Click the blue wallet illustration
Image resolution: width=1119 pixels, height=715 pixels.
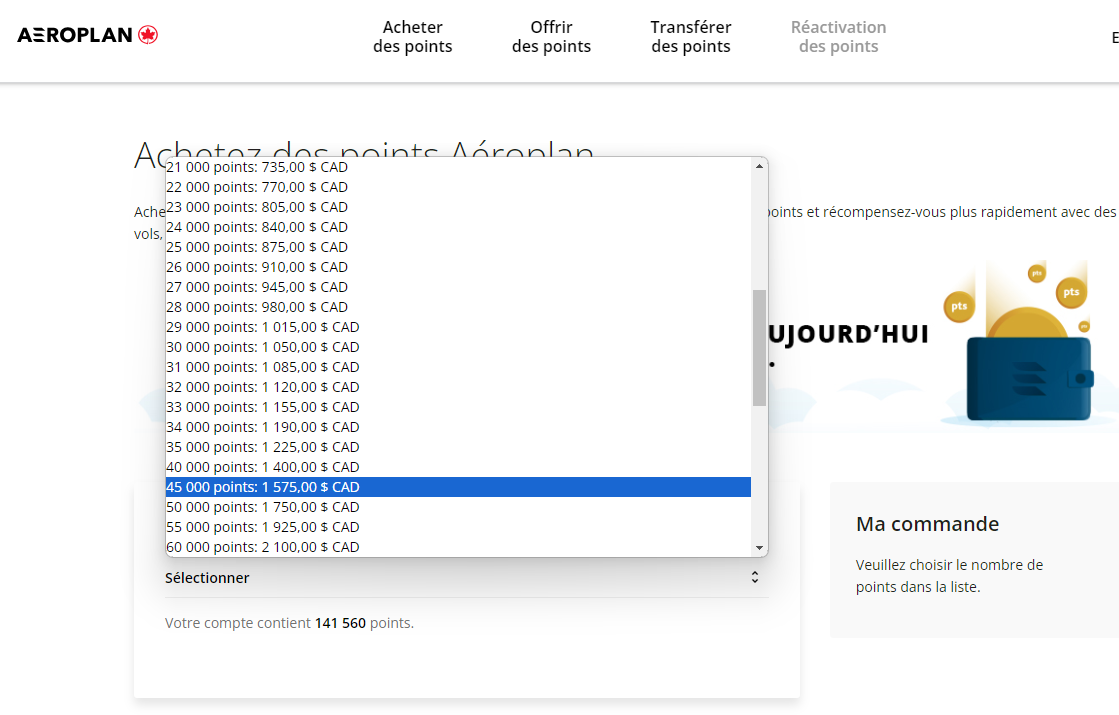[1030, 377]
